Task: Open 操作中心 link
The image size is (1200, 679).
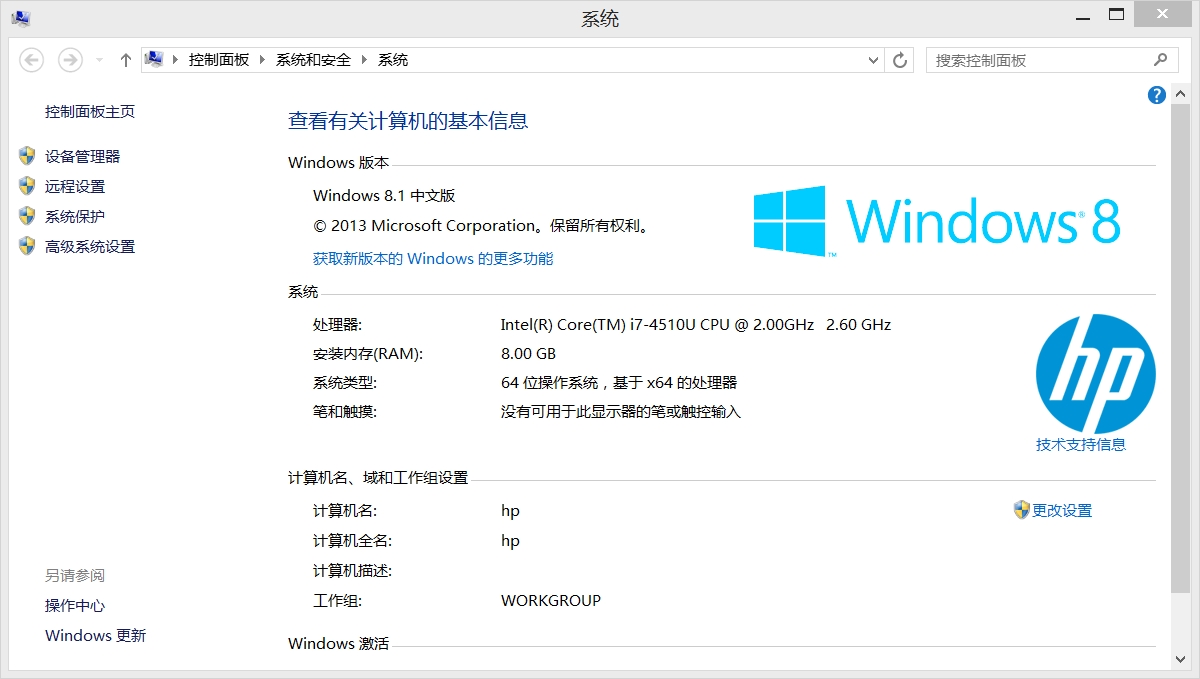Action: click(x=75, y=606)
